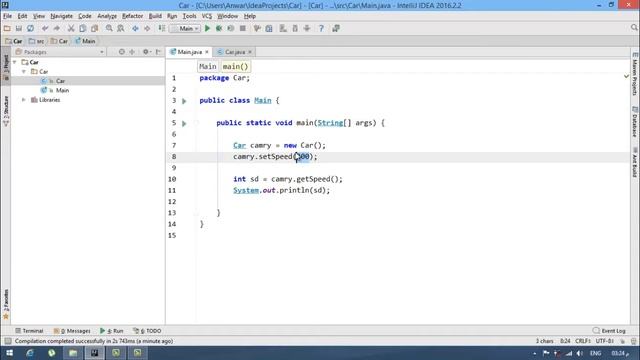Click the Stop square icon

[x=243, y=28]
